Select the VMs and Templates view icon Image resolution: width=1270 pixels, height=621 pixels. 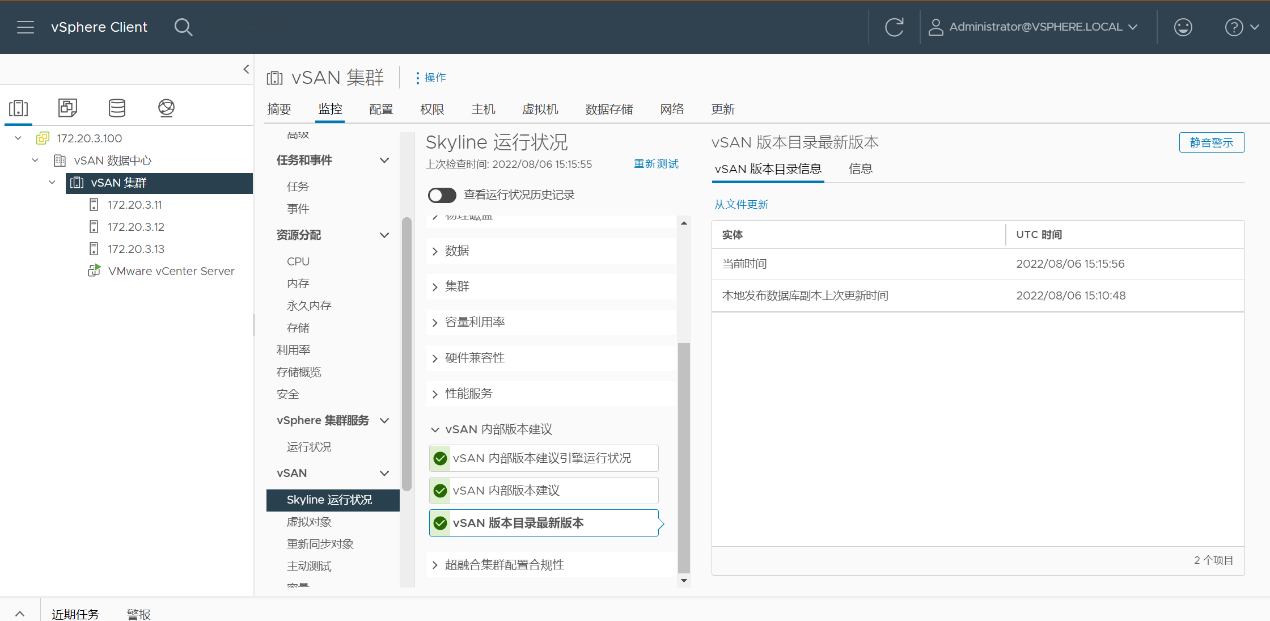point(67,108)
